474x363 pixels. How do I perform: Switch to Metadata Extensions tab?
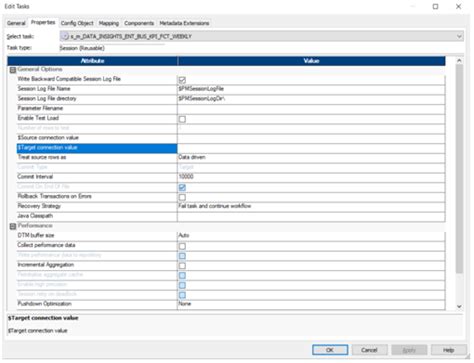[184, 23]
